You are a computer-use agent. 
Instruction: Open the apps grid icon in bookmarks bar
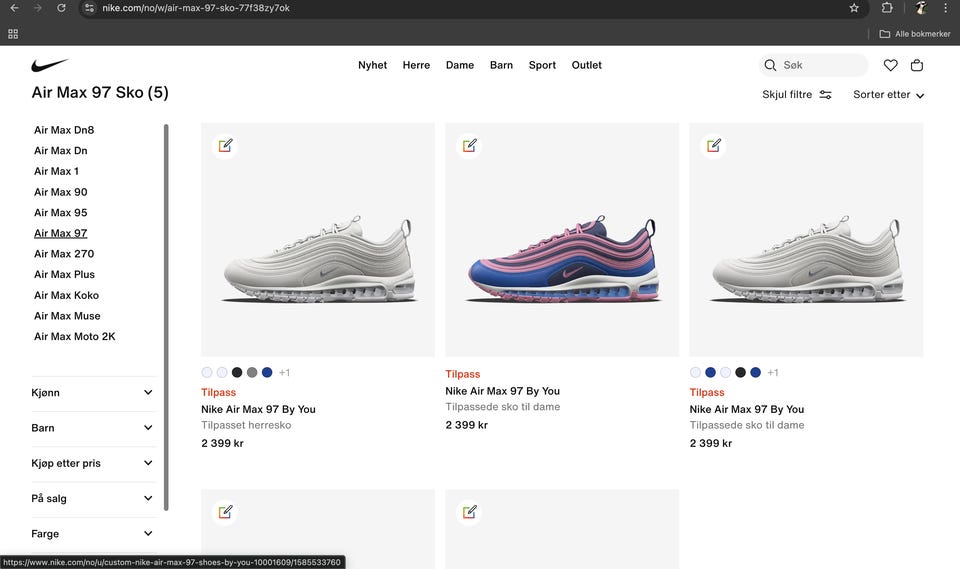click(13, 34)
